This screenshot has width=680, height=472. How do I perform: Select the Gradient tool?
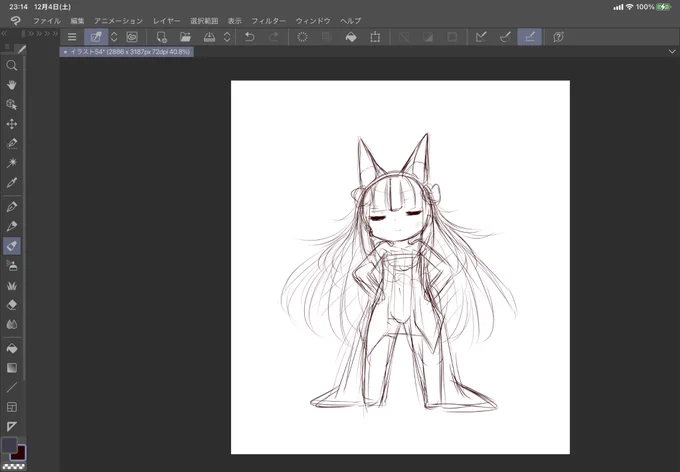(x=12, y=368)
